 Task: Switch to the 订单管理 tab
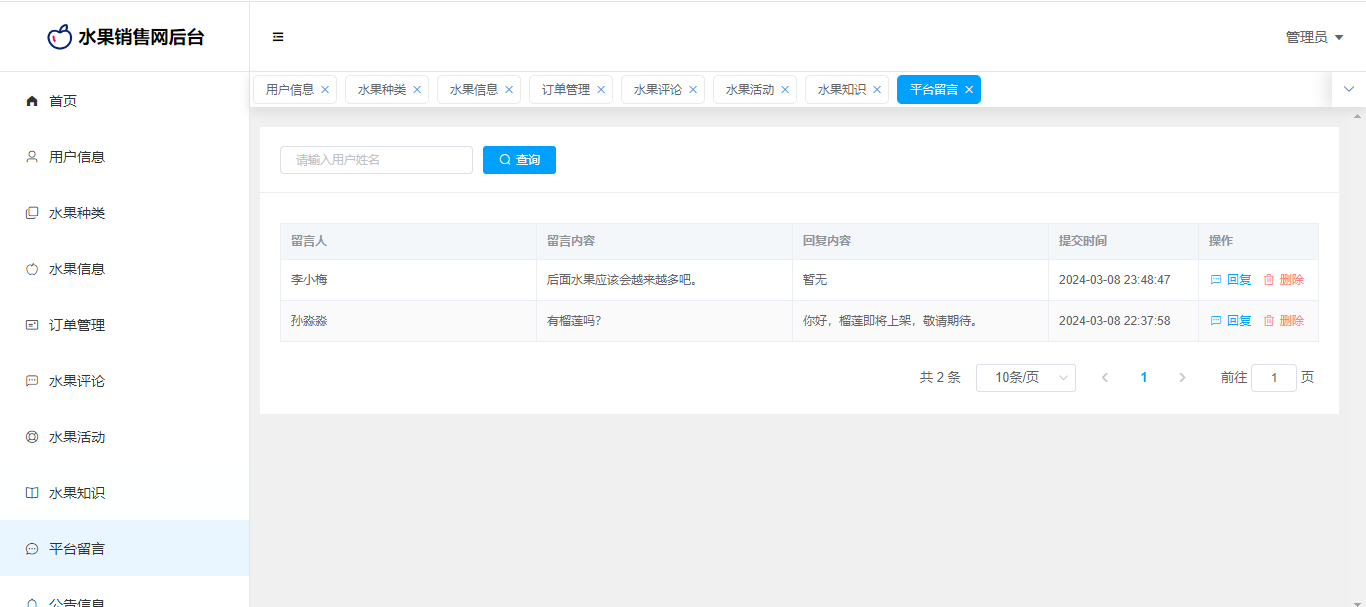tap(565, 90)
